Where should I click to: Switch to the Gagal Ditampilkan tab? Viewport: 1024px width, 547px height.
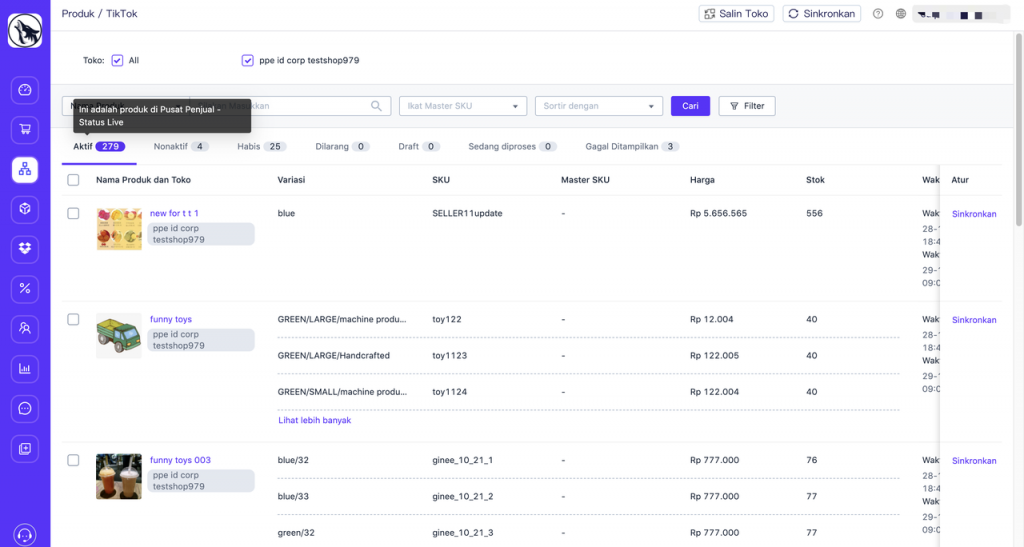pos(632,146)
